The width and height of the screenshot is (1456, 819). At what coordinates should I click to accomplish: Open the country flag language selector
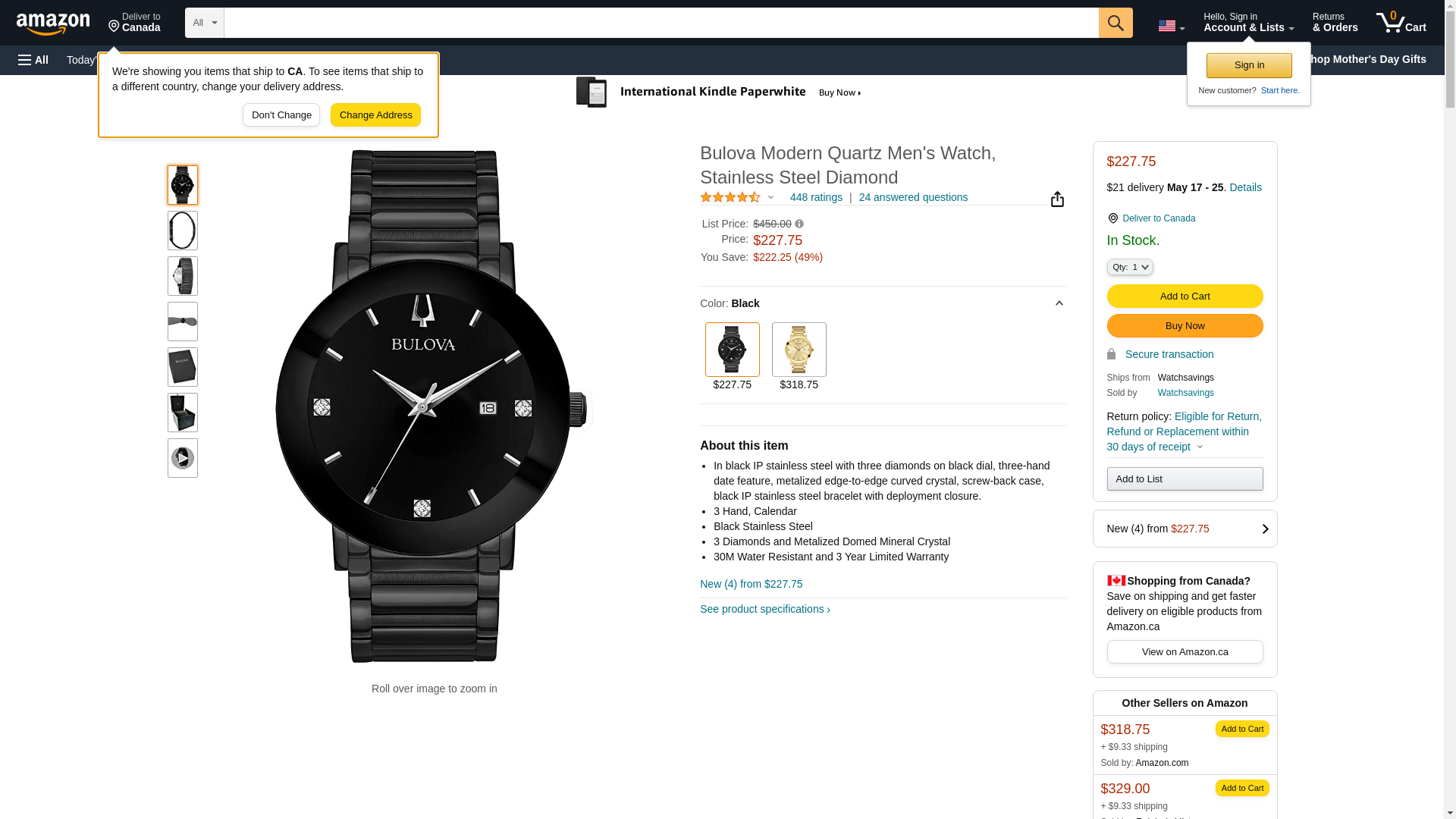point(1171,26)
